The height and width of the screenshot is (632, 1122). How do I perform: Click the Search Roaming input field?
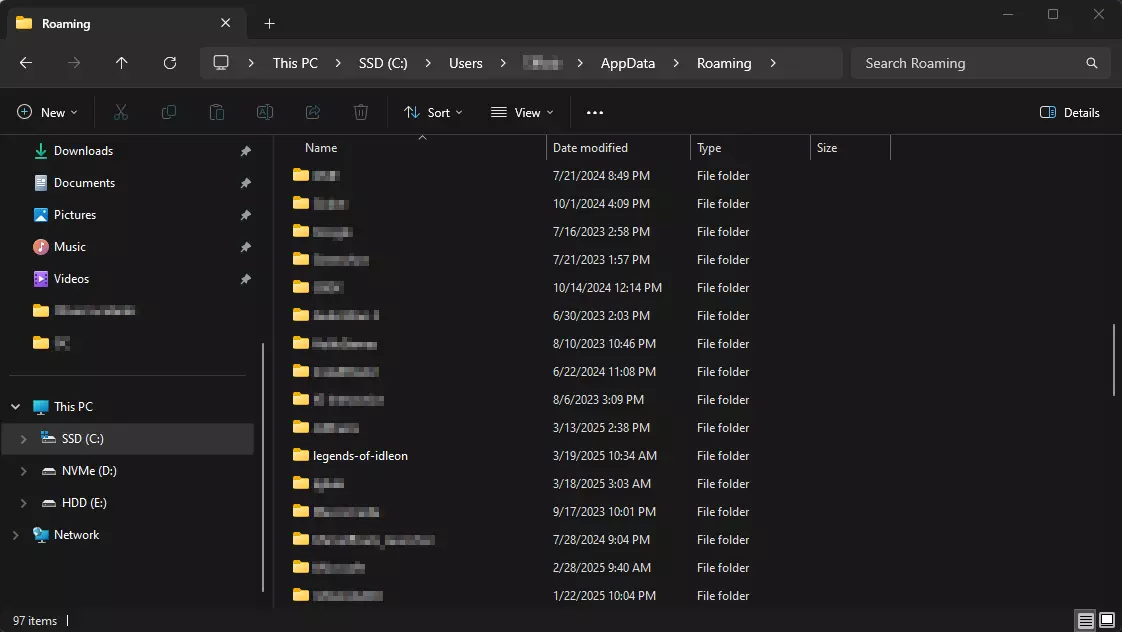(x=970, y=63)
